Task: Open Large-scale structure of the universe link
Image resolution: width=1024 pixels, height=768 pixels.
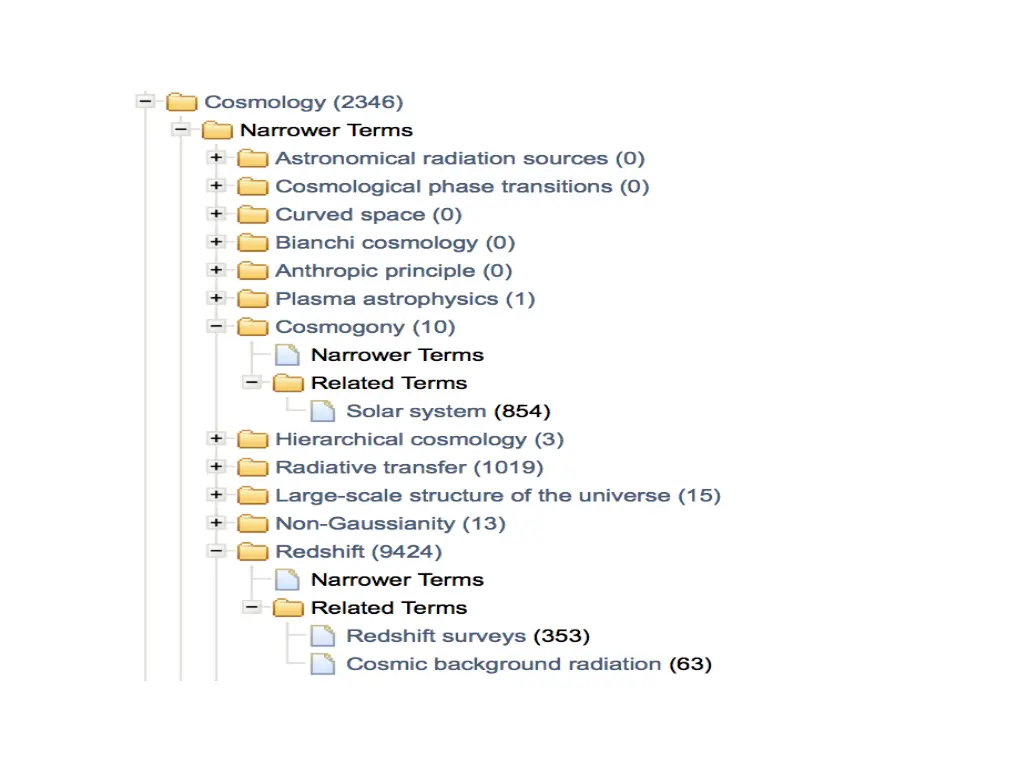Action: pos(498,495)
